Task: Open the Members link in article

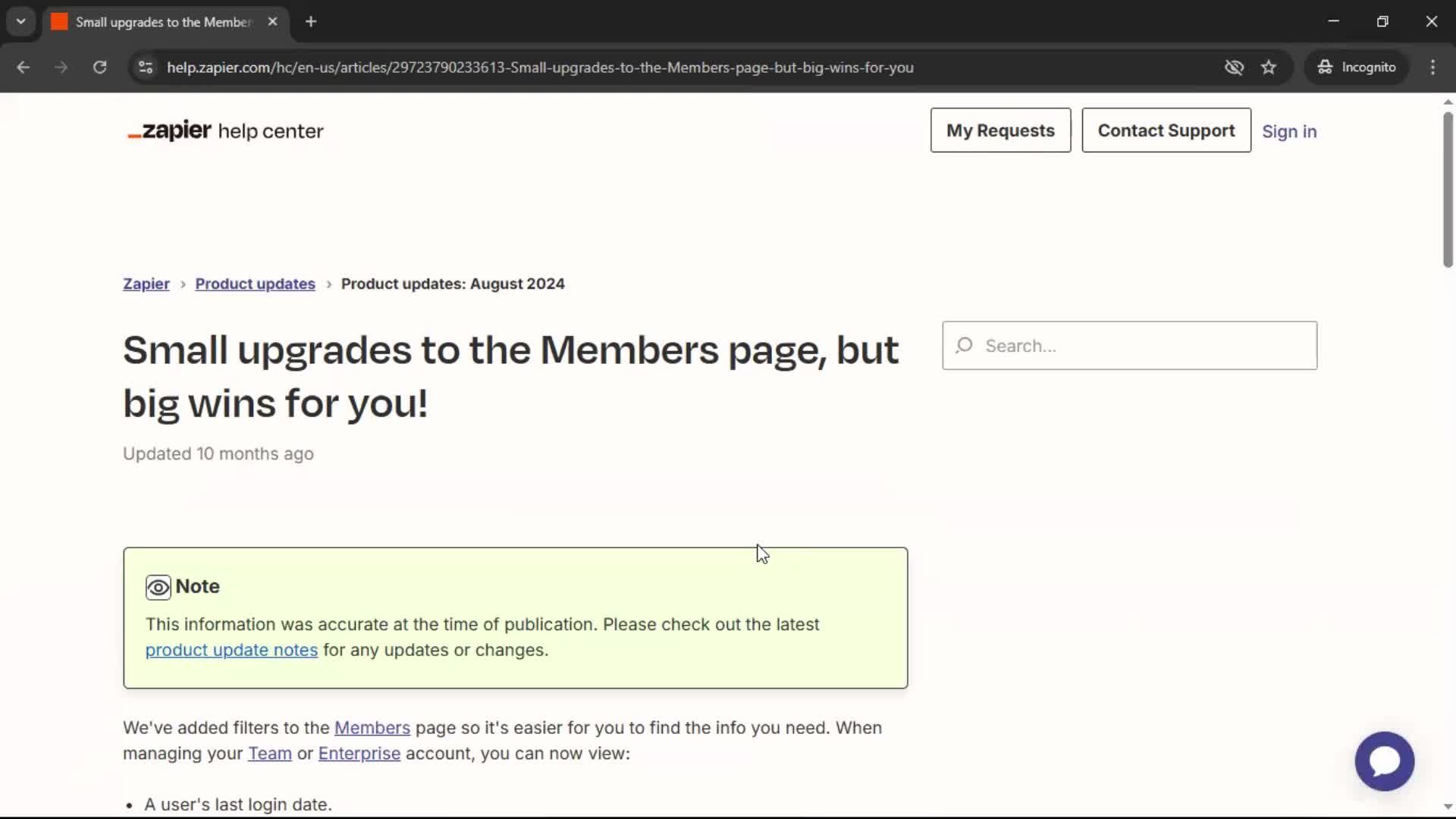Action: (372, 728)
